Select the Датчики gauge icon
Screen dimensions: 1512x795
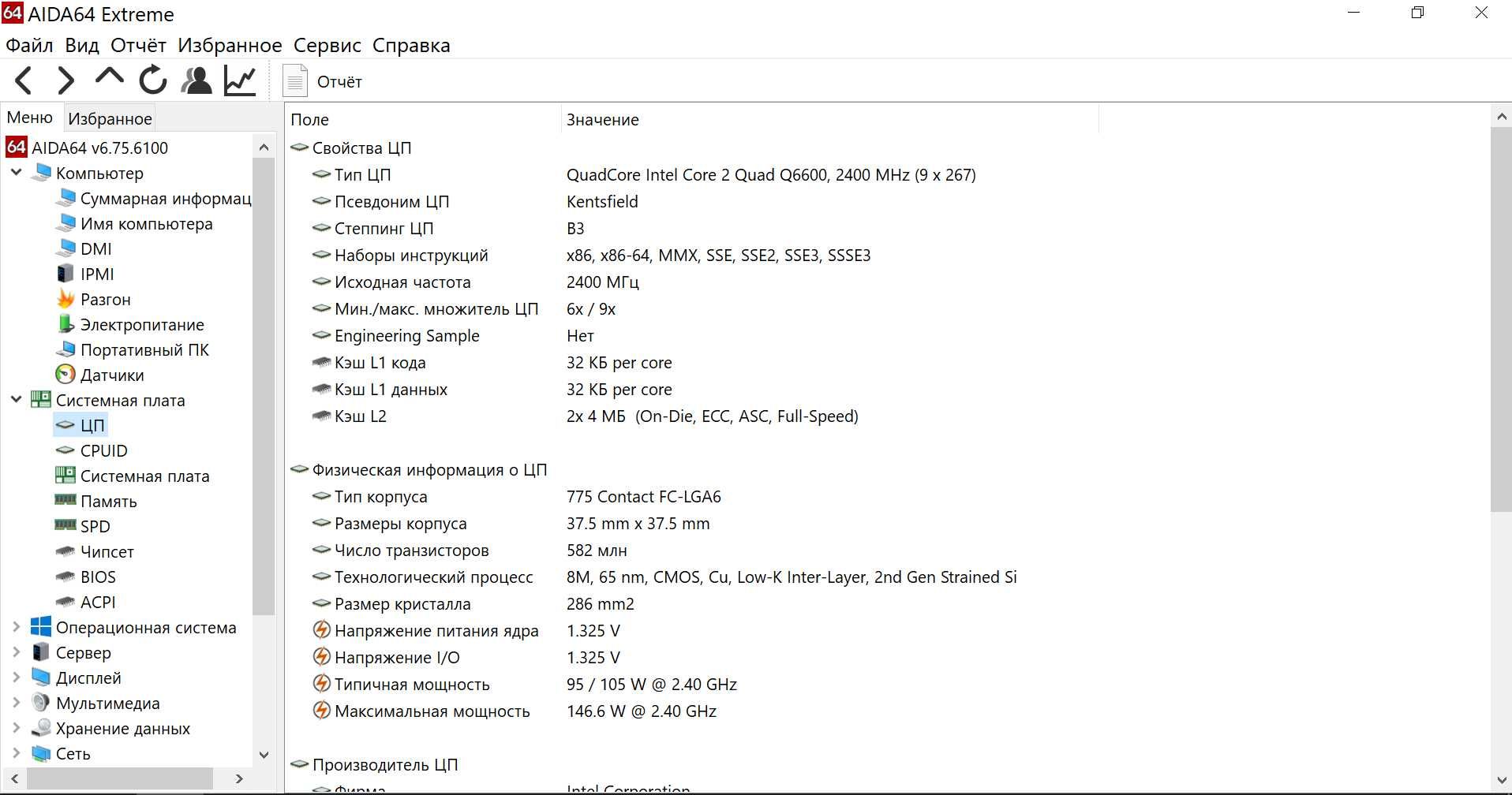(65, 375)
